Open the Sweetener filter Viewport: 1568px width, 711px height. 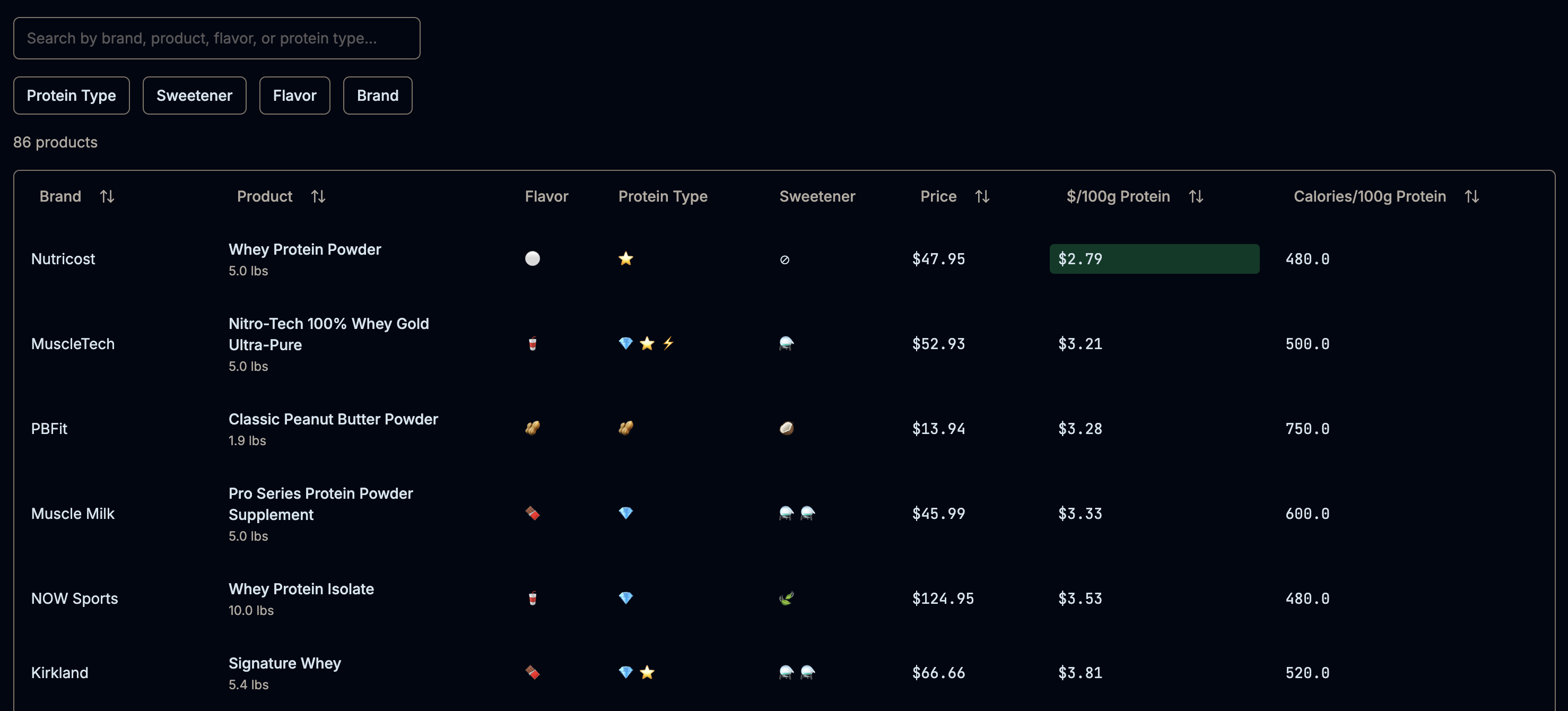[194, 95]
